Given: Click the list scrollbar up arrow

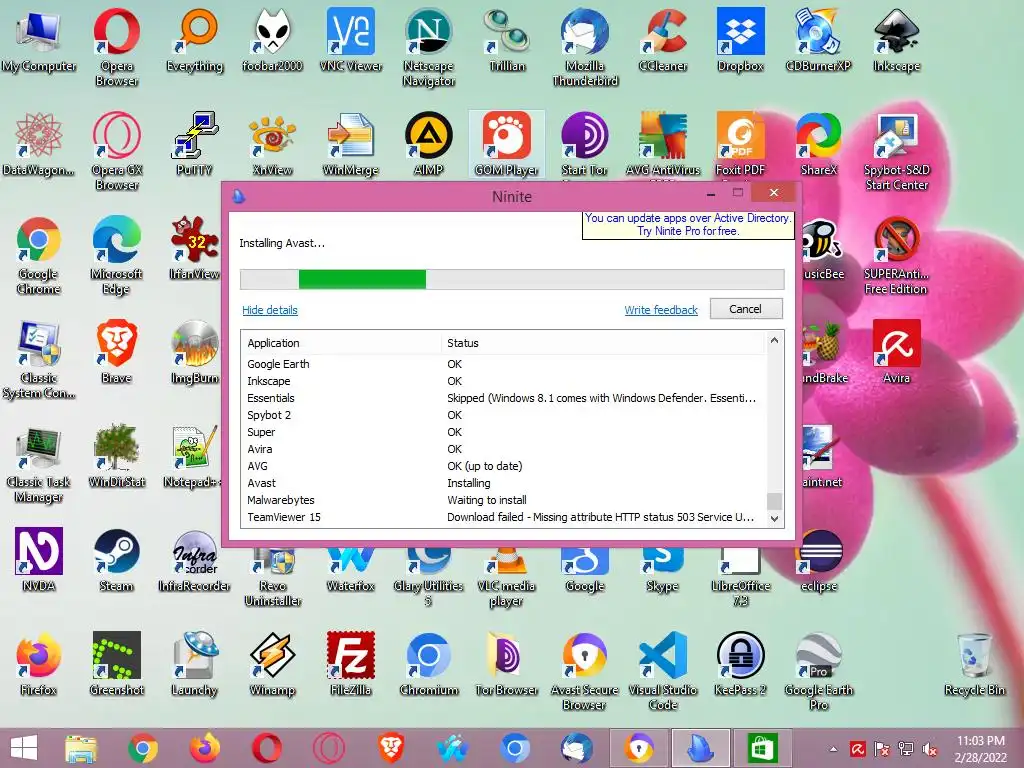Looking at the screenshot, I should 775,340.
